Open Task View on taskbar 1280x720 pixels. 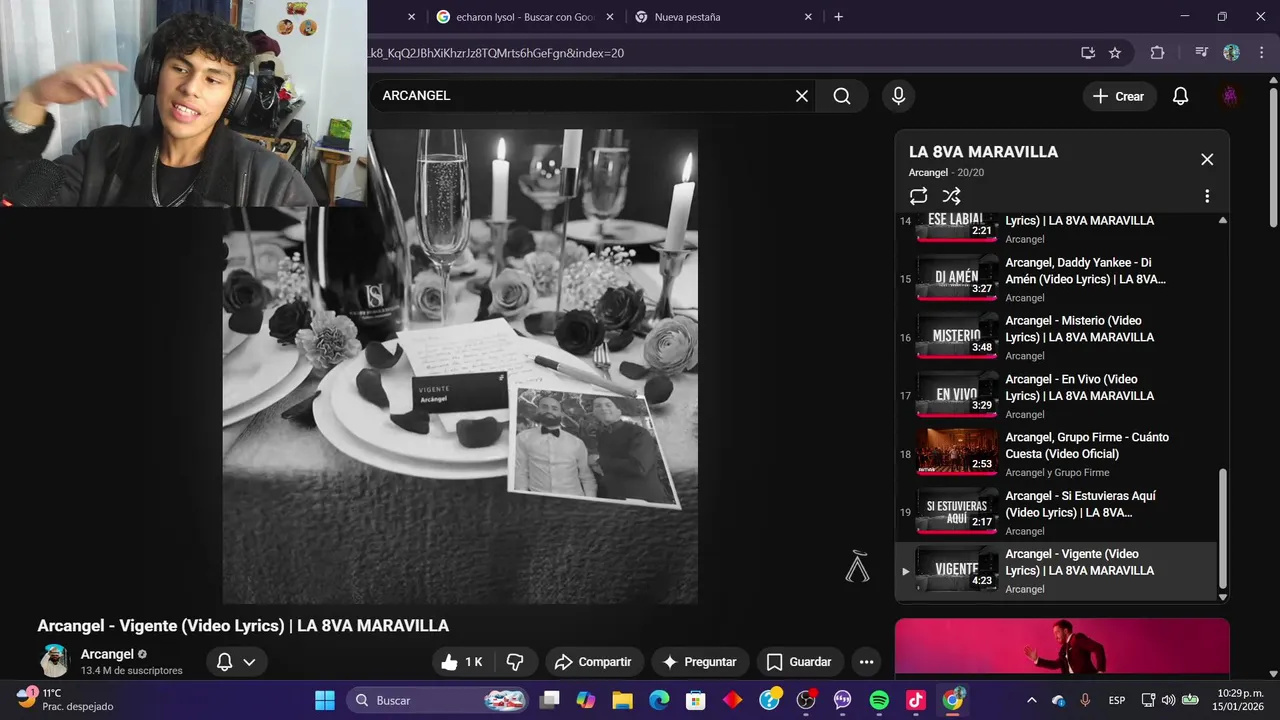(x=549, y=700)
